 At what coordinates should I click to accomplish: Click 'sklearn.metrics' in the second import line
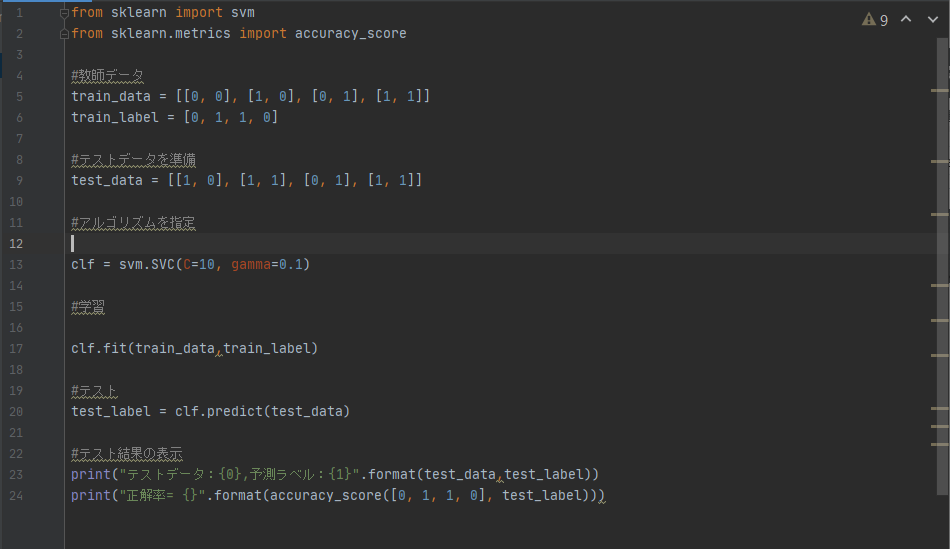170,33
